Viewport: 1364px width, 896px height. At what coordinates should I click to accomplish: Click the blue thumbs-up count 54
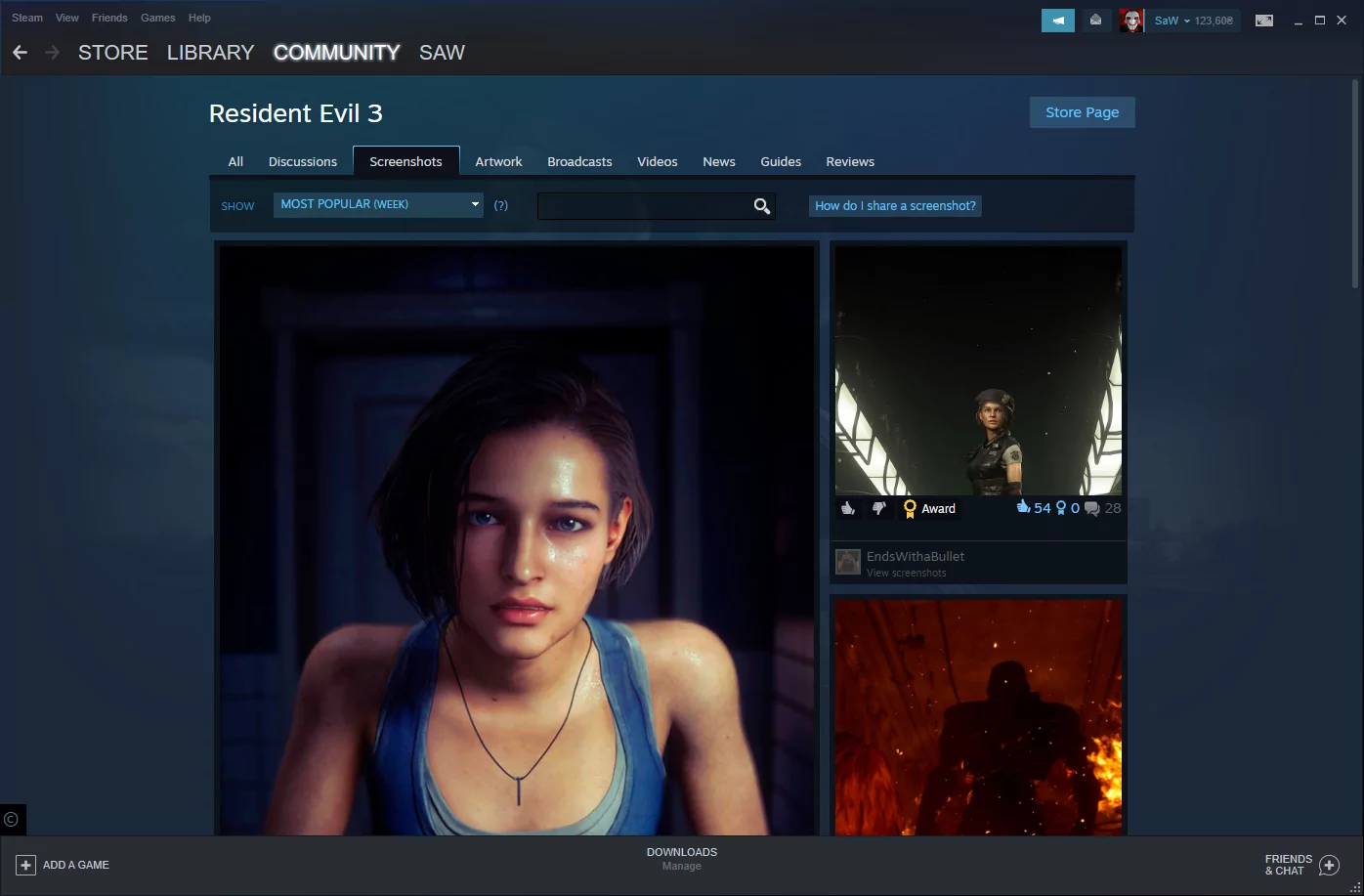(1034, 508)
